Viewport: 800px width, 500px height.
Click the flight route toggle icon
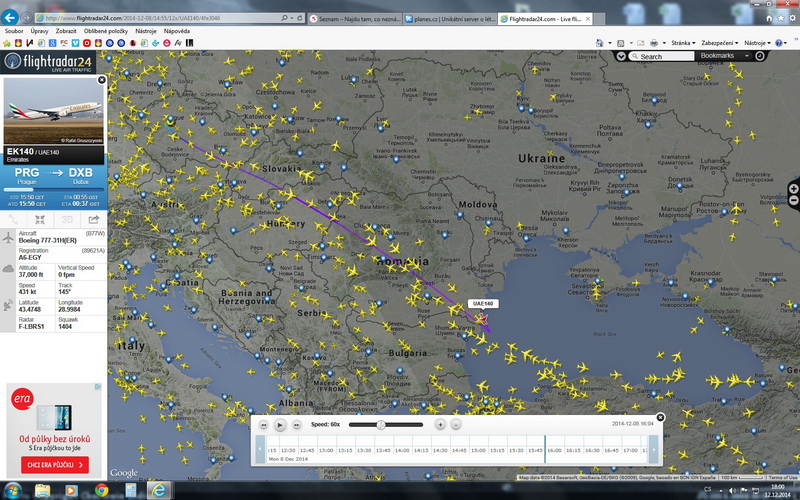pyautogui.click(x=13, y=220)
